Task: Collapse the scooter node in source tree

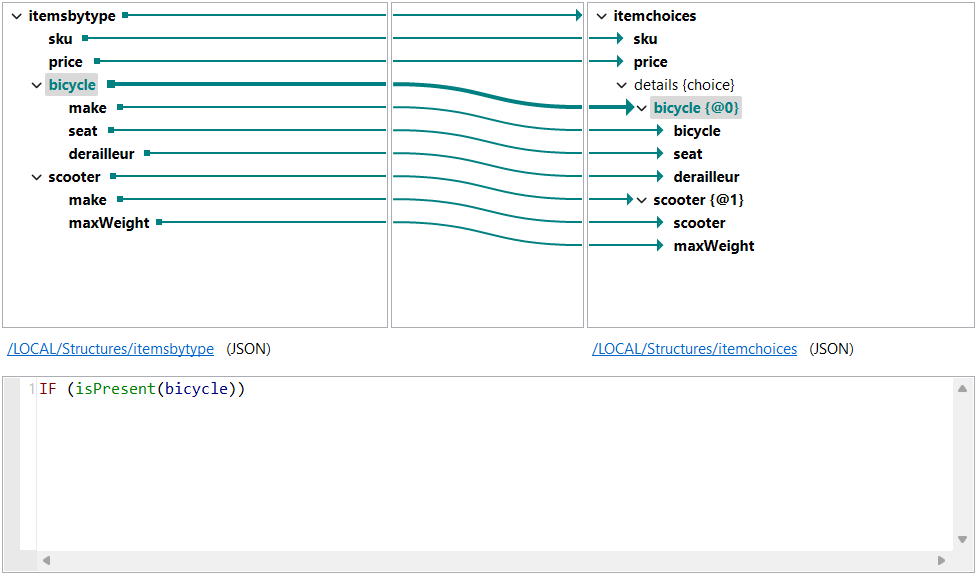Action: tap(37, 176)
